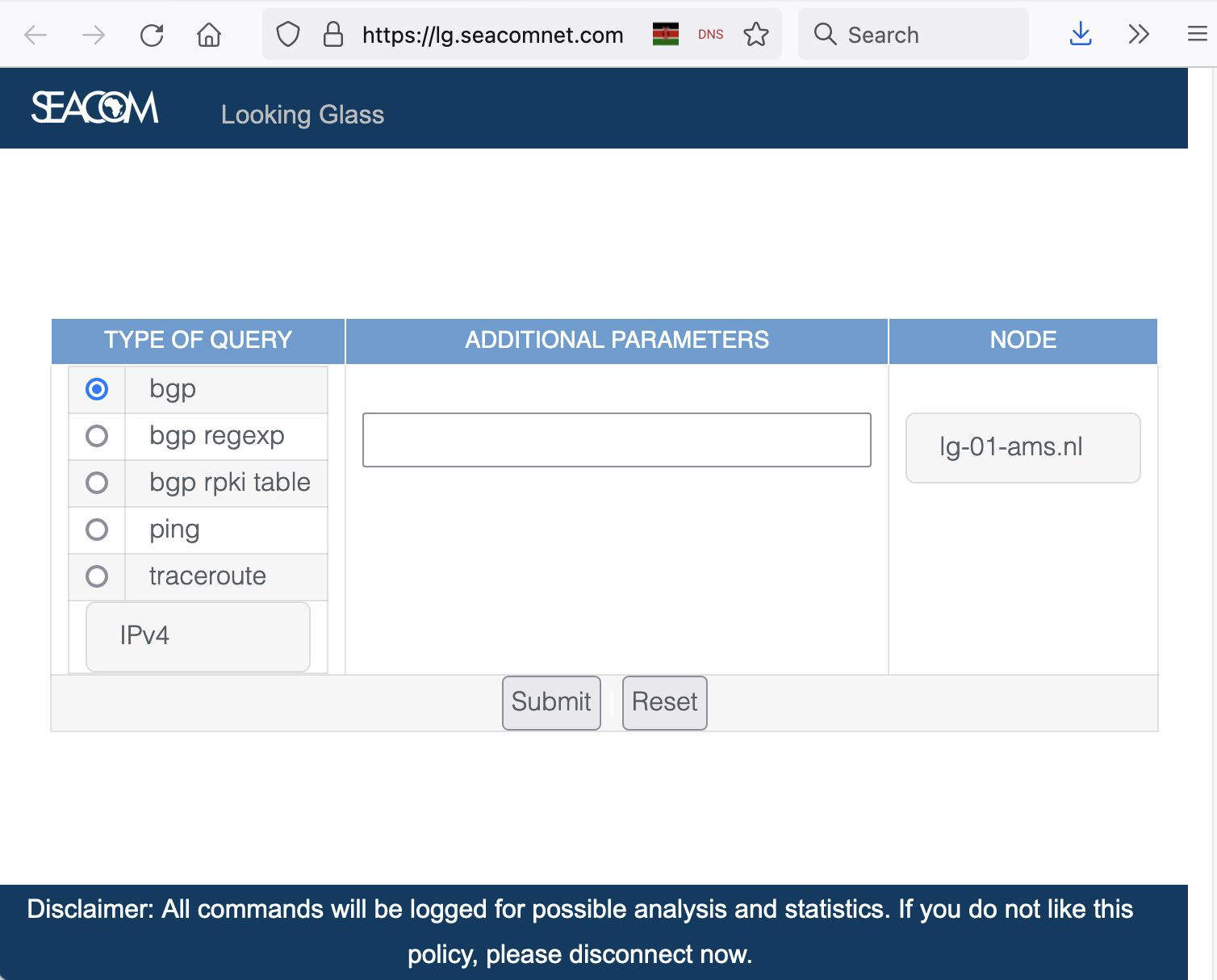Open the tracking protection shield icon

click(288, 35)
